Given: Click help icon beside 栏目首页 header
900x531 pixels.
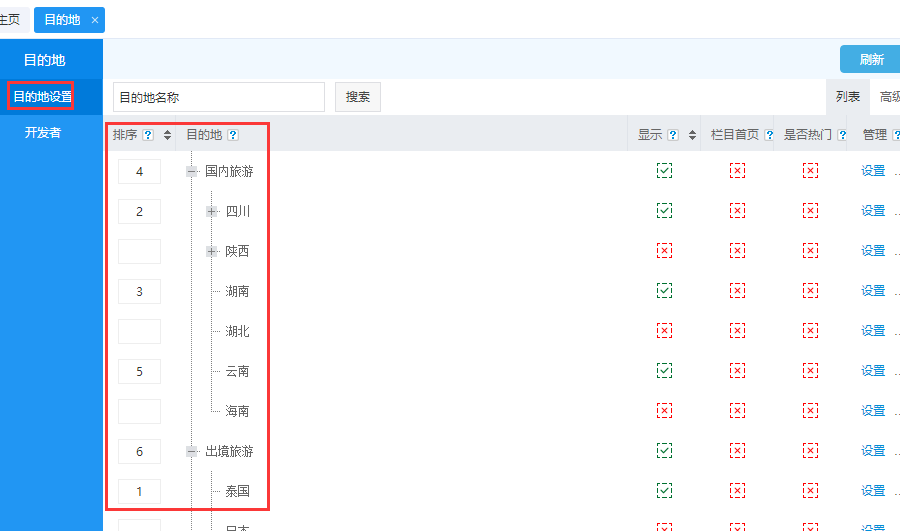Looking at the screenshot, I should pos(770,135).
